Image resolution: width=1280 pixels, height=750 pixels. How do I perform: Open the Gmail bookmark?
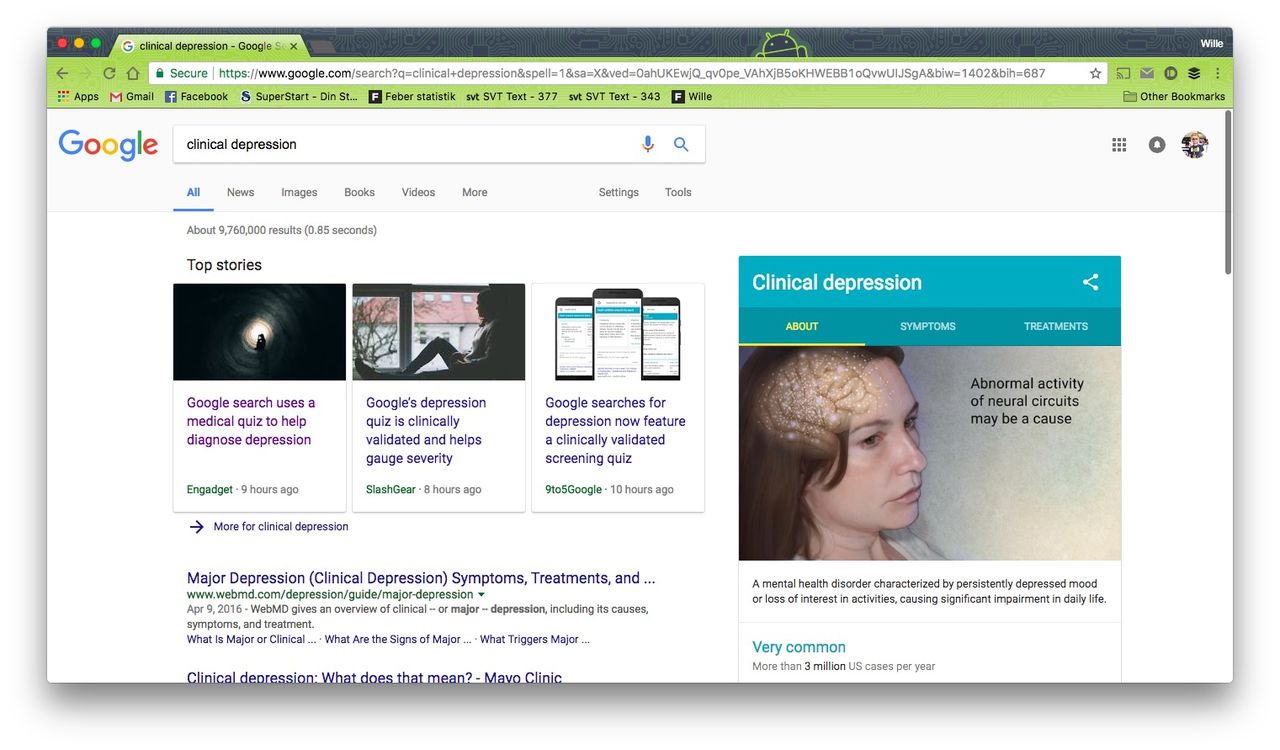click(131, 96)
